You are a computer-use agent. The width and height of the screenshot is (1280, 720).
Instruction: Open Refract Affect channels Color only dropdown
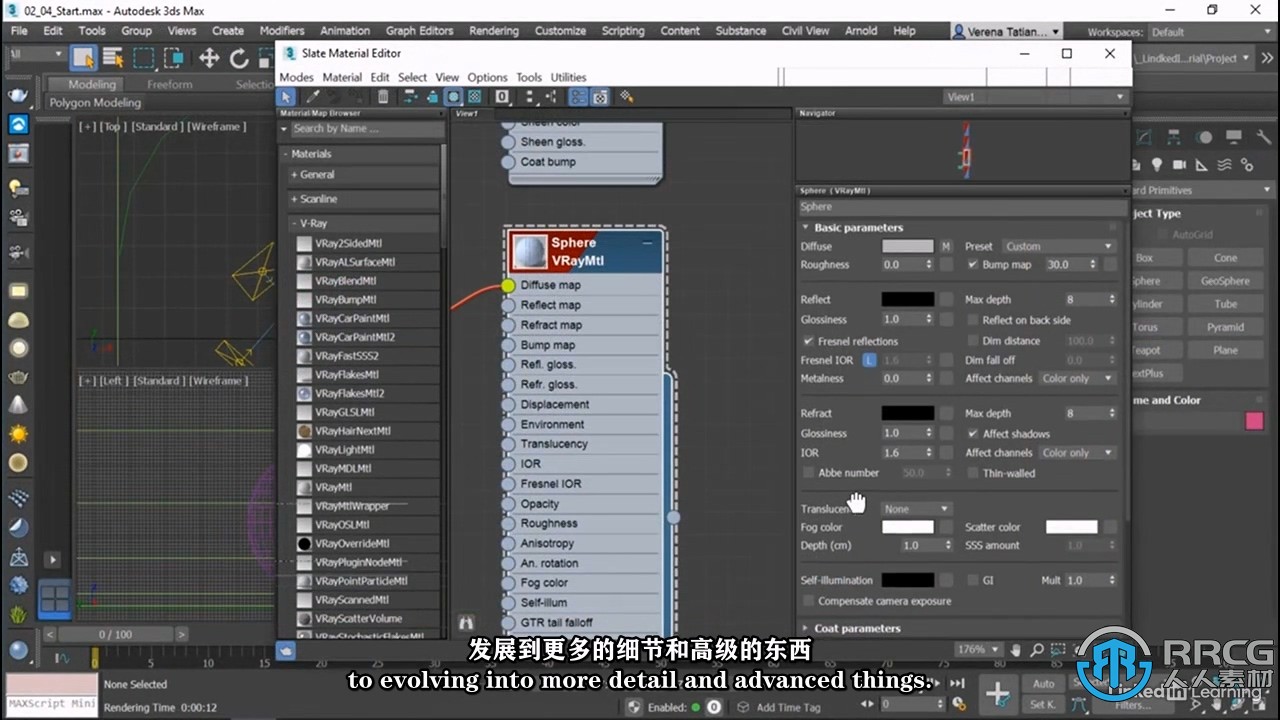click(x=1078, y=453)
